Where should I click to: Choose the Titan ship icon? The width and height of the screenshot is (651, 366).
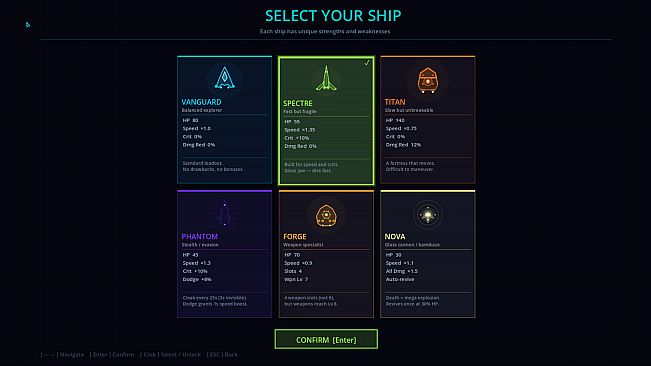pyautogui.click(x=428, y=80)
